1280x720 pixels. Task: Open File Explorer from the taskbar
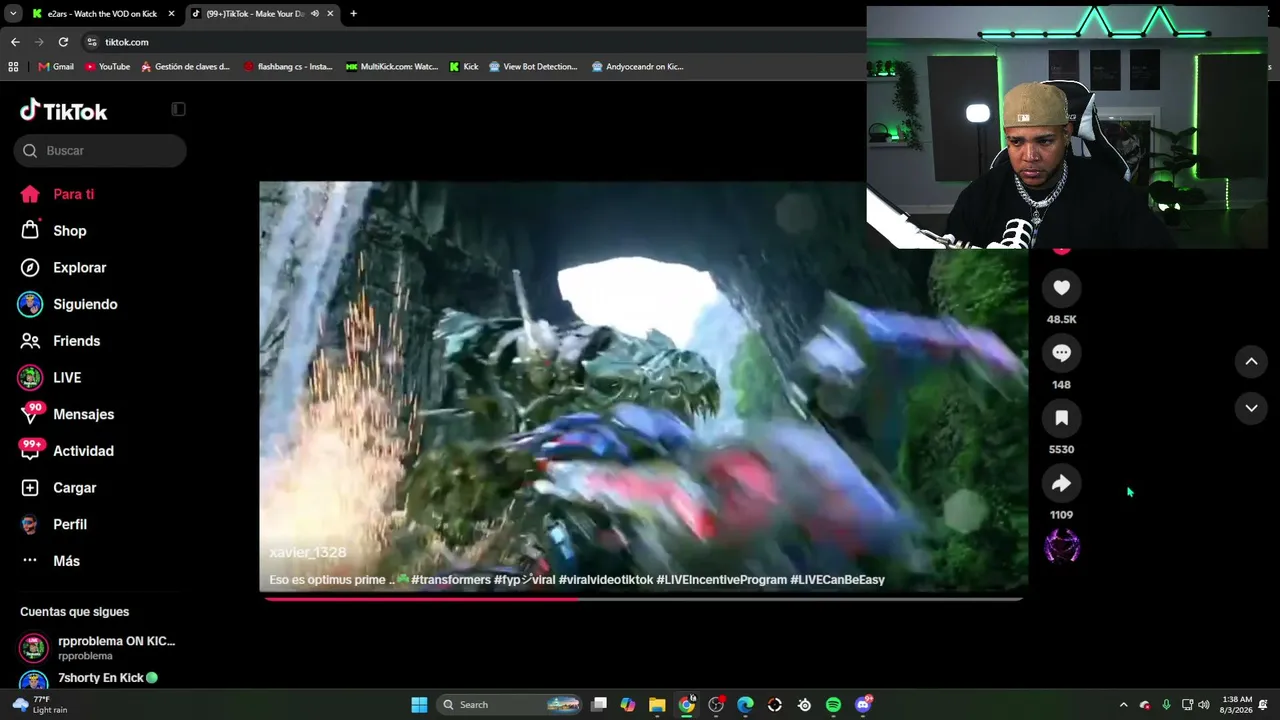click(657, 705)
